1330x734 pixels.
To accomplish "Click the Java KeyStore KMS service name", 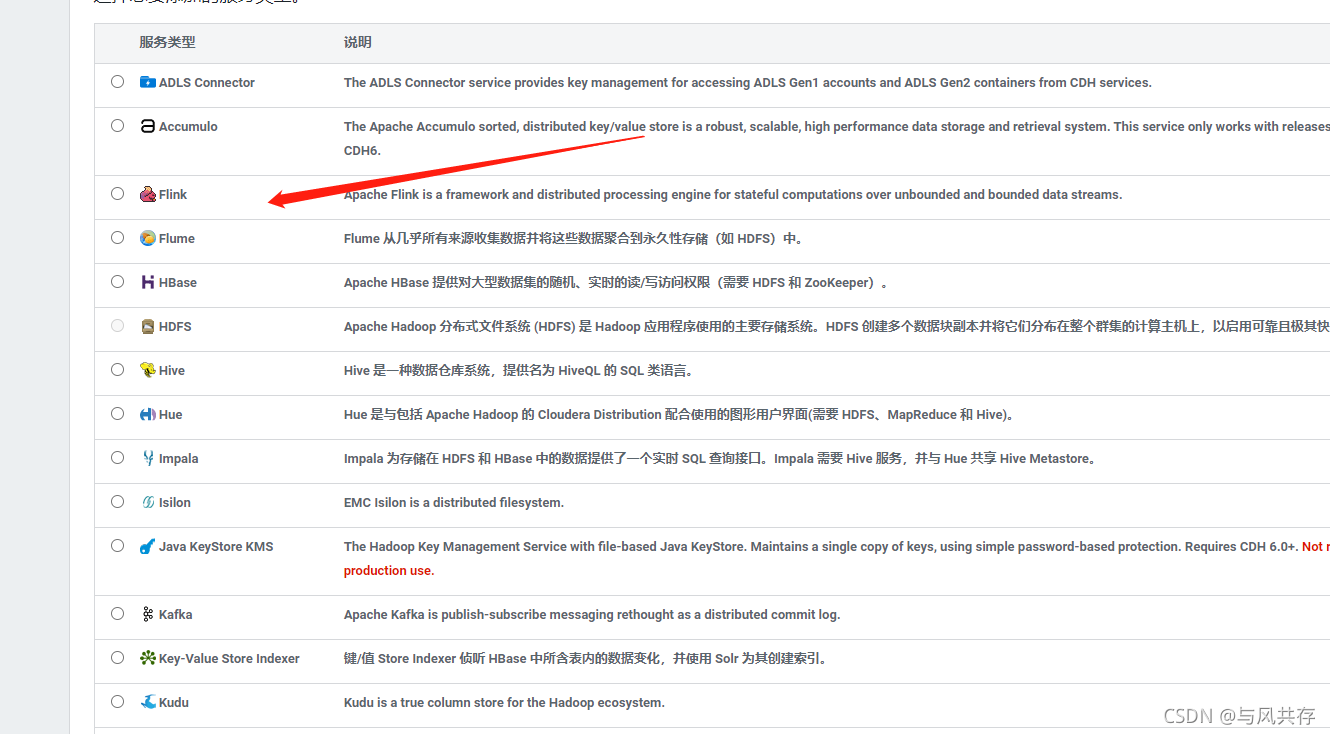I will click(x=216, y=547).
